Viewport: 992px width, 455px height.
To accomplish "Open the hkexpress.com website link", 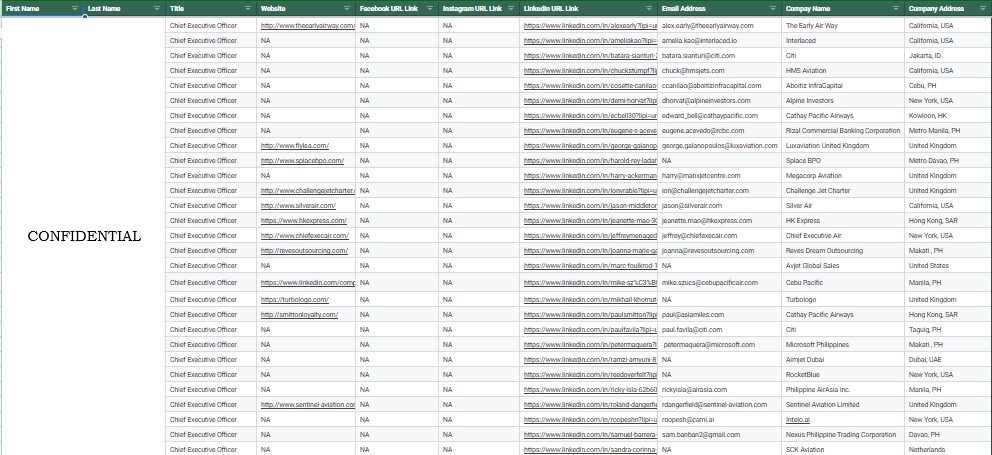I will 304,221.
